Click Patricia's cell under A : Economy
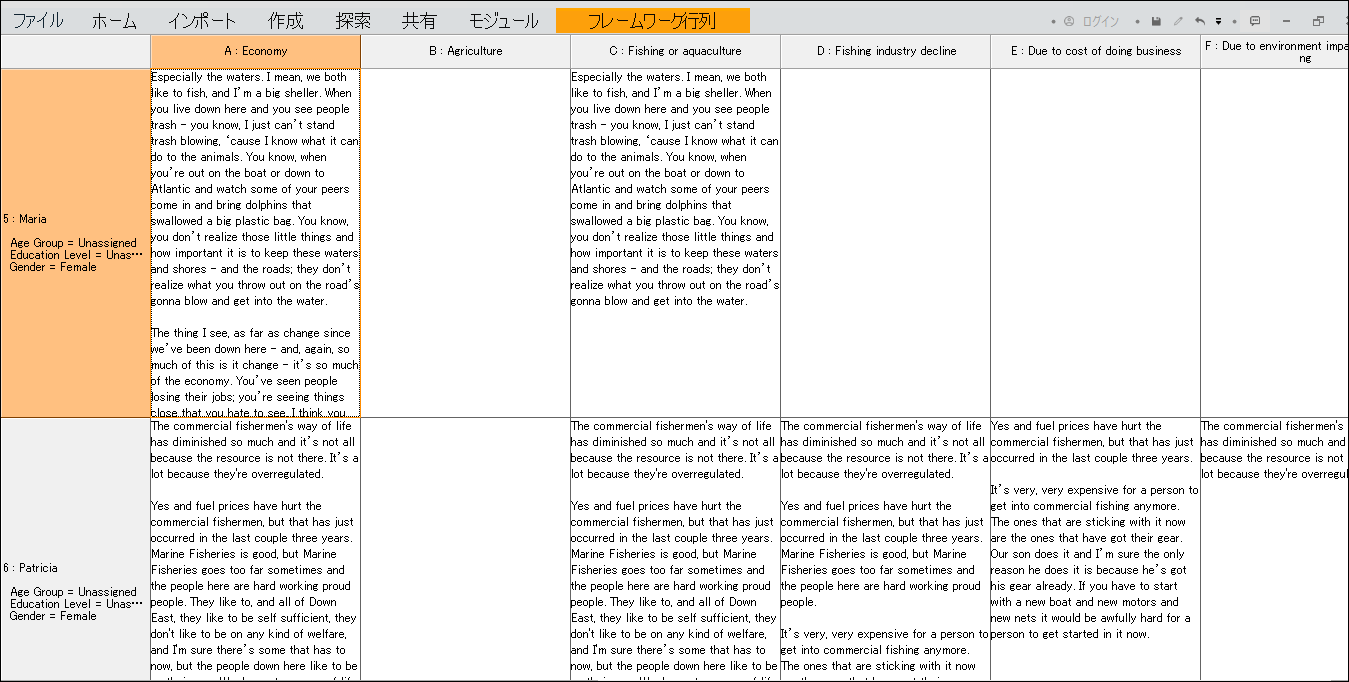 click(255, 550)
